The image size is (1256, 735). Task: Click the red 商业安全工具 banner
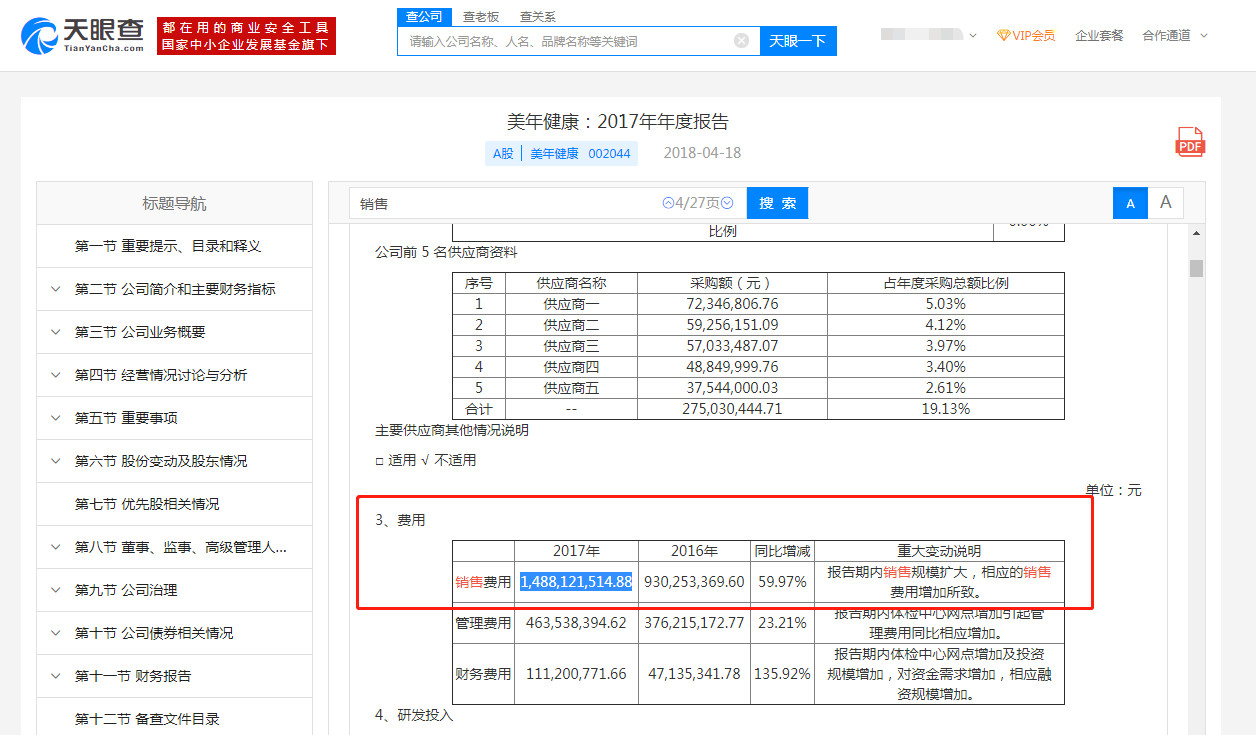[x=246, y=36]
